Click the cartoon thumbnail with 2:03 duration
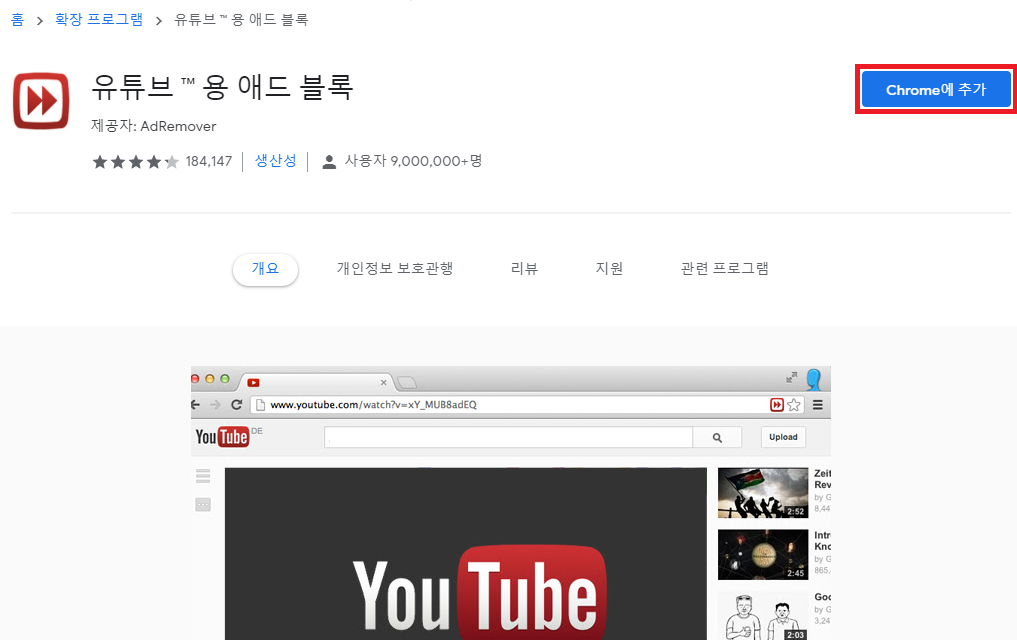The height and width of the screenshot is (640, 1017). [x=763, y=616]
